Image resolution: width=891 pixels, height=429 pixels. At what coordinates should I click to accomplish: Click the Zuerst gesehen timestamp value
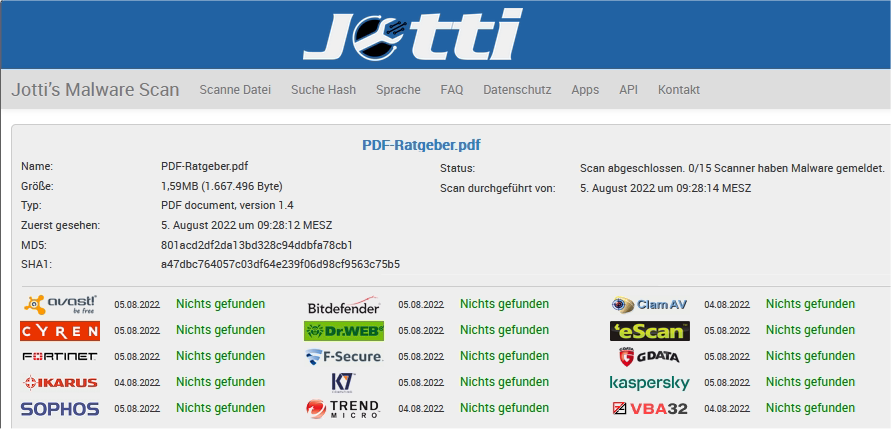[247, 225]
